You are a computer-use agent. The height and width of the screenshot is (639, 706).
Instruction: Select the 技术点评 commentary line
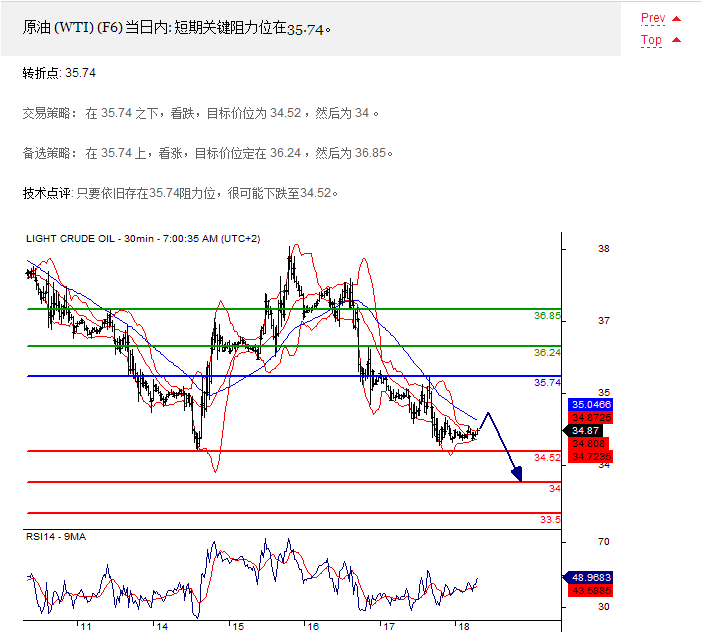[x=180, y=193]
